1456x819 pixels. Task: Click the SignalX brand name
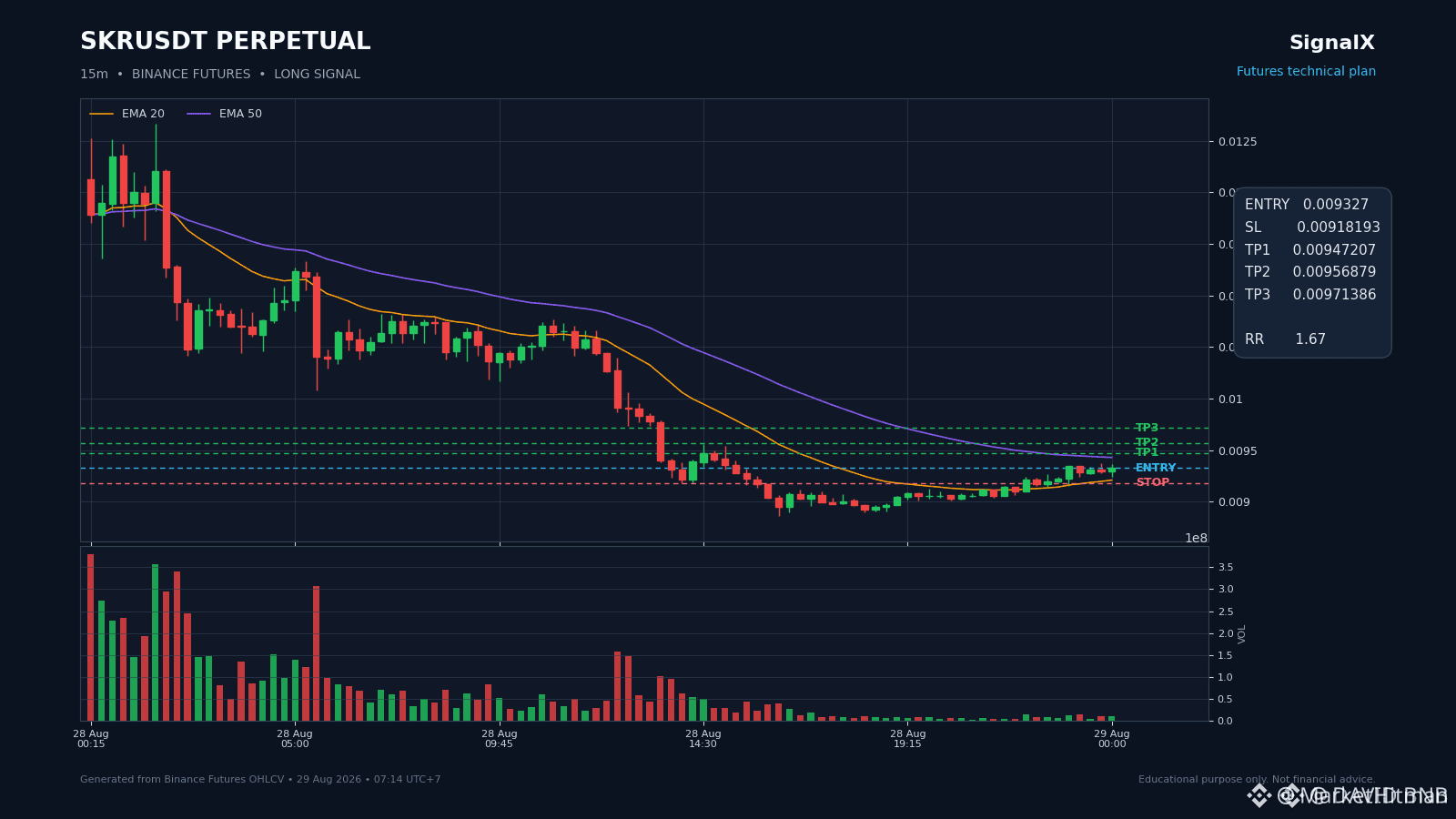coord(1331,43)
